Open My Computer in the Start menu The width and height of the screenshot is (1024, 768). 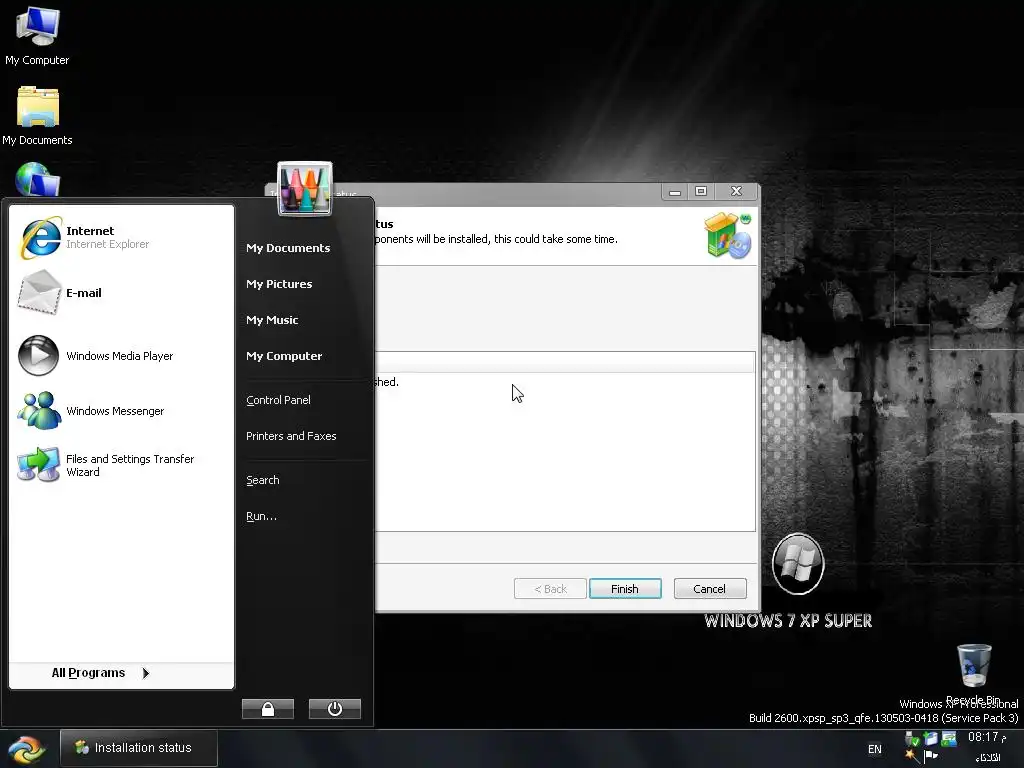tap(284, 356)
